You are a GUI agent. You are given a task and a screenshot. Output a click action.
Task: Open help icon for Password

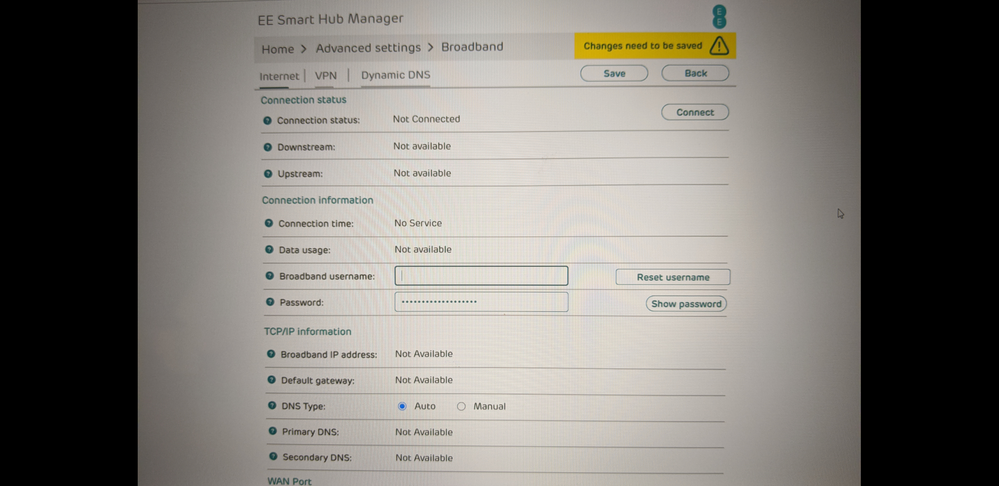(x=270, y=303)
